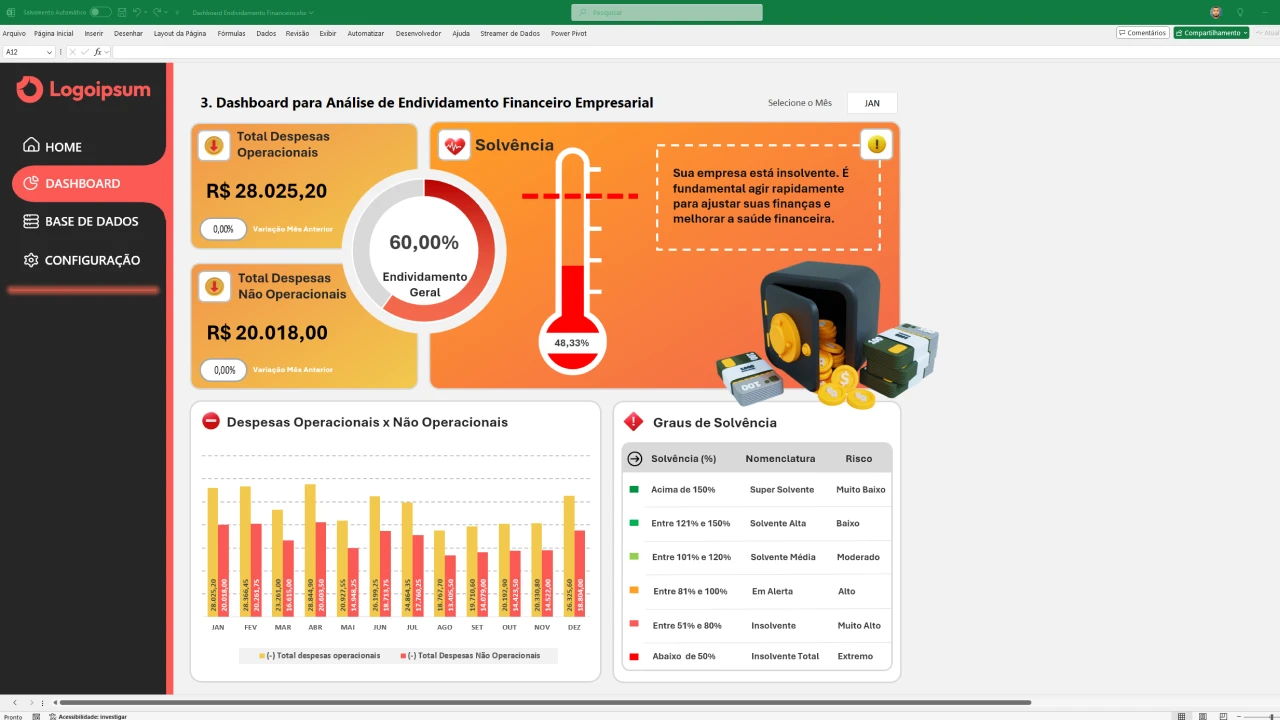The width and height of the screenshot is (1280, 720).
Task: Click the Undo arrow icon
Action: coord(137,12)
